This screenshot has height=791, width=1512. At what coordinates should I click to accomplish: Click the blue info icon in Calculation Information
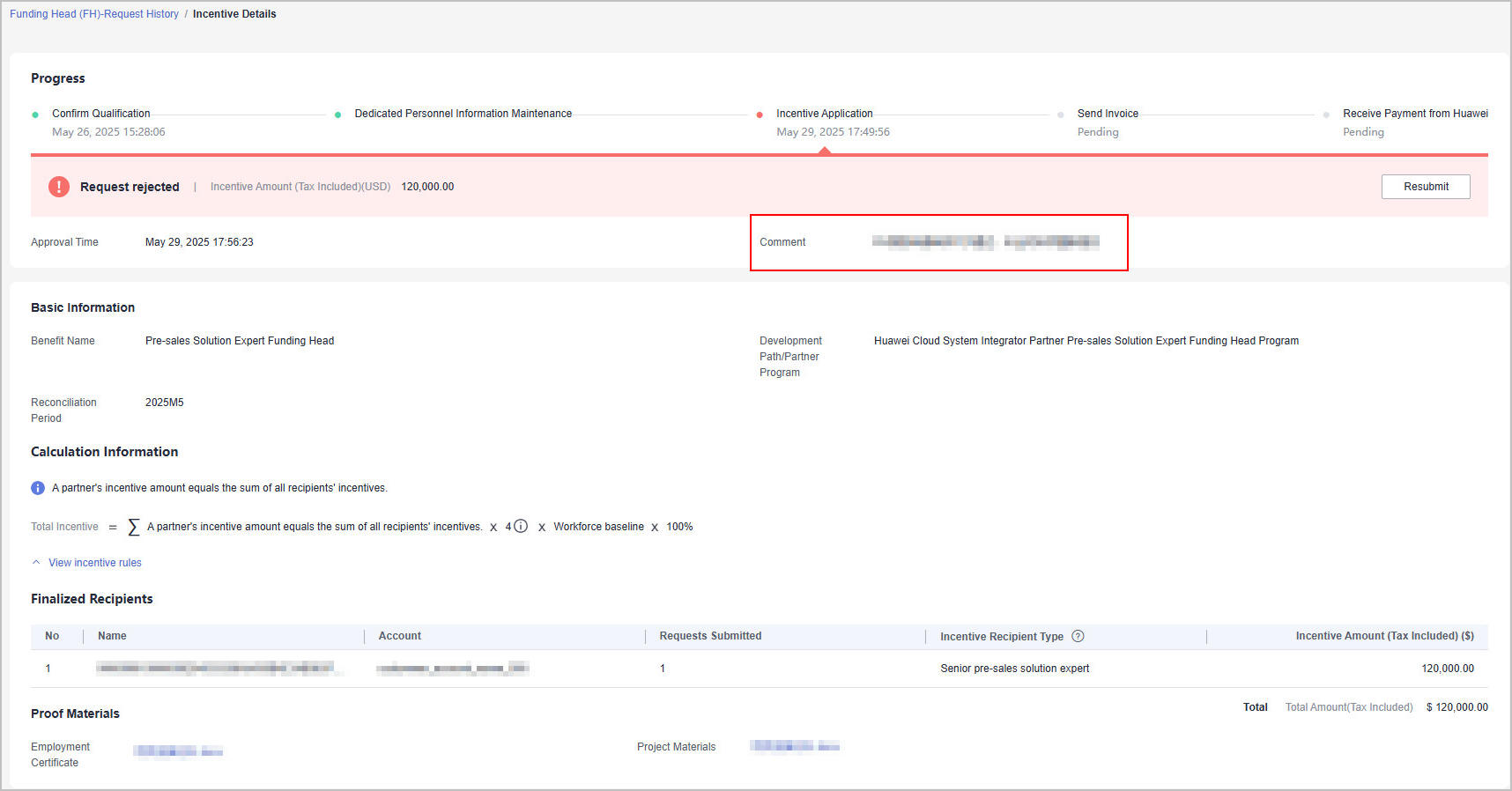38,488
